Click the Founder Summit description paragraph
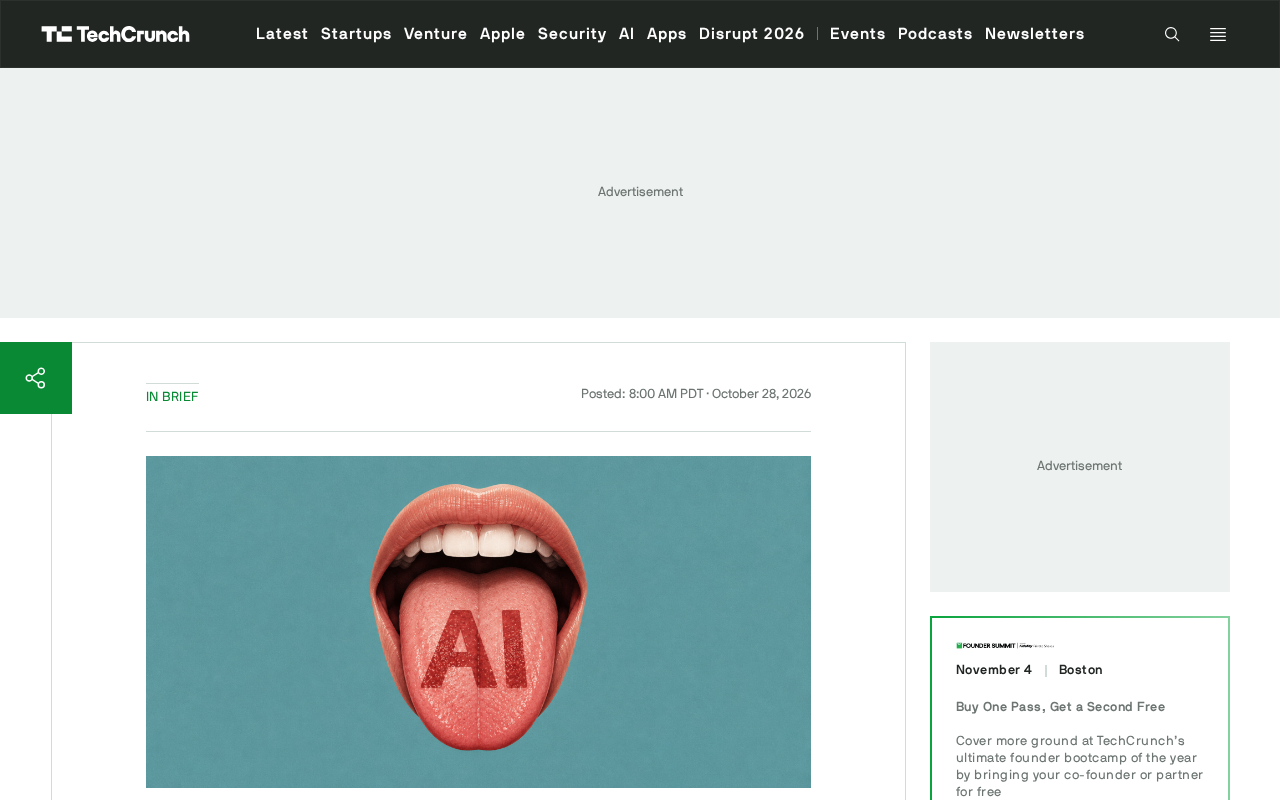 (1080, 766)
